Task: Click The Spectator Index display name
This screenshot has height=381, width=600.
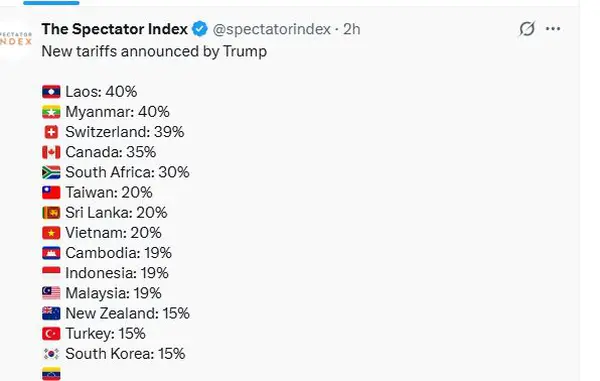Action: point(114,29)
